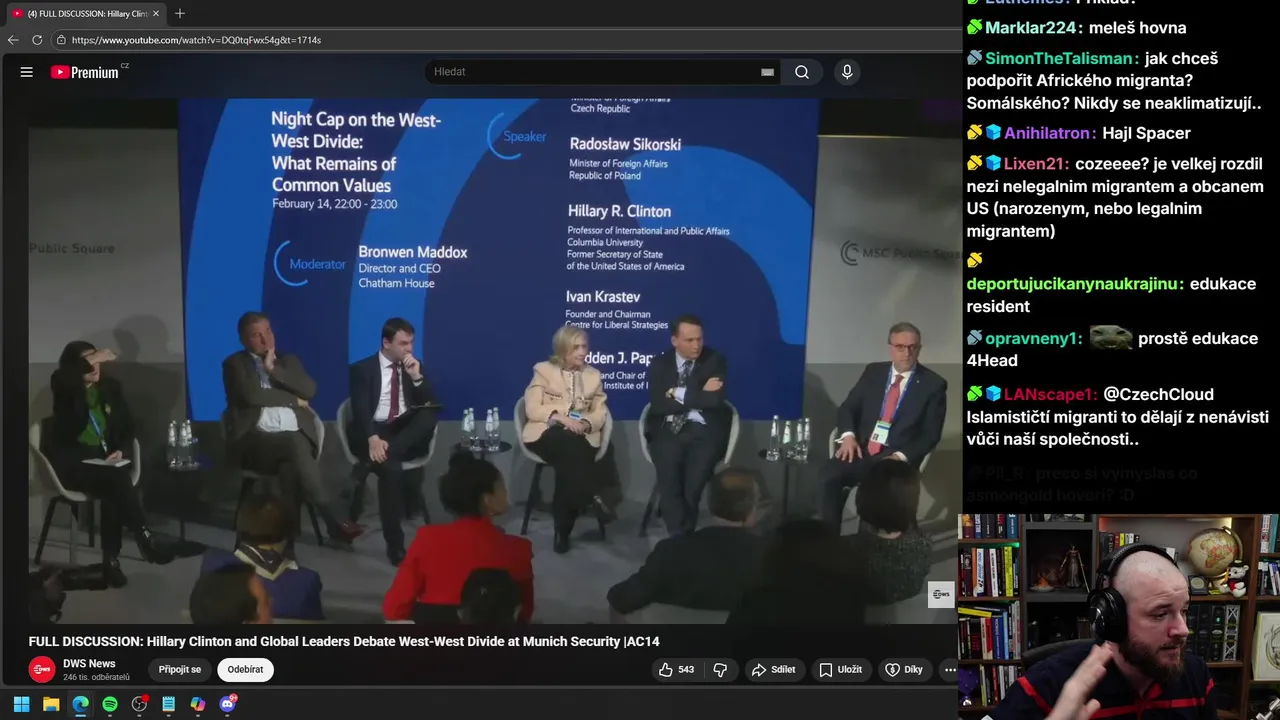
Task: Like the video with thumbs up 543
Action: (675, 670)
